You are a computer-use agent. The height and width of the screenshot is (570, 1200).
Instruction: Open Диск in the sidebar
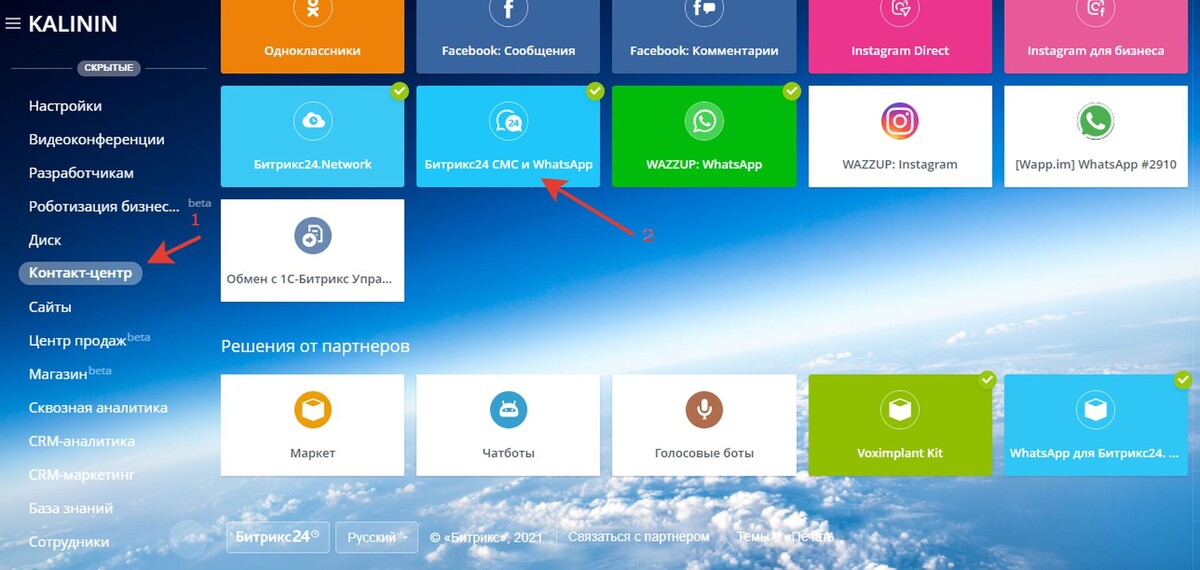[45, 240]
